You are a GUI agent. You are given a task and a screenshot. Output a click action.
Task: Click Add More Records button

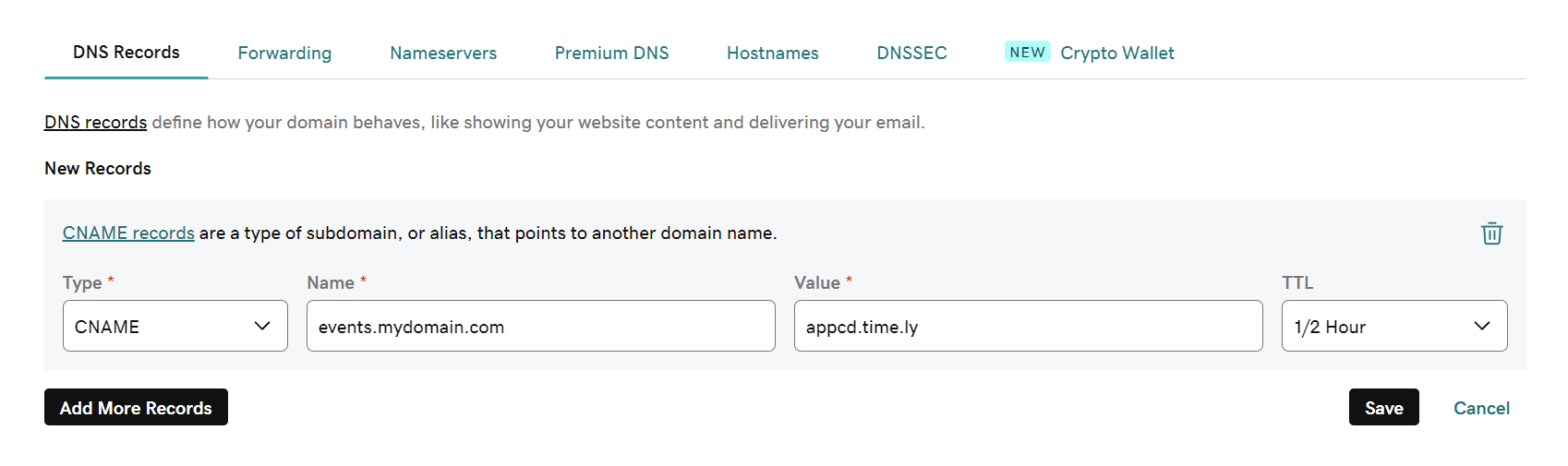click(x=136, y=407)
